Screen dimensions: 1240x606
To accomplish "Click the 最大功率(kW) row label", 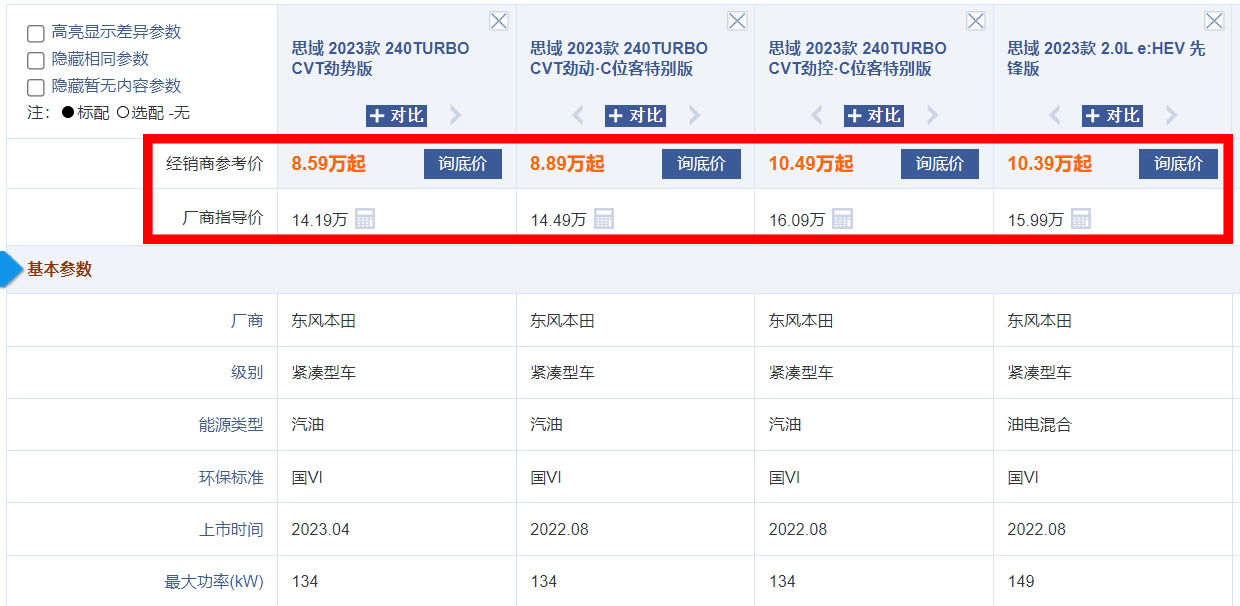I will pyautogui.click(x=214, y=582).
